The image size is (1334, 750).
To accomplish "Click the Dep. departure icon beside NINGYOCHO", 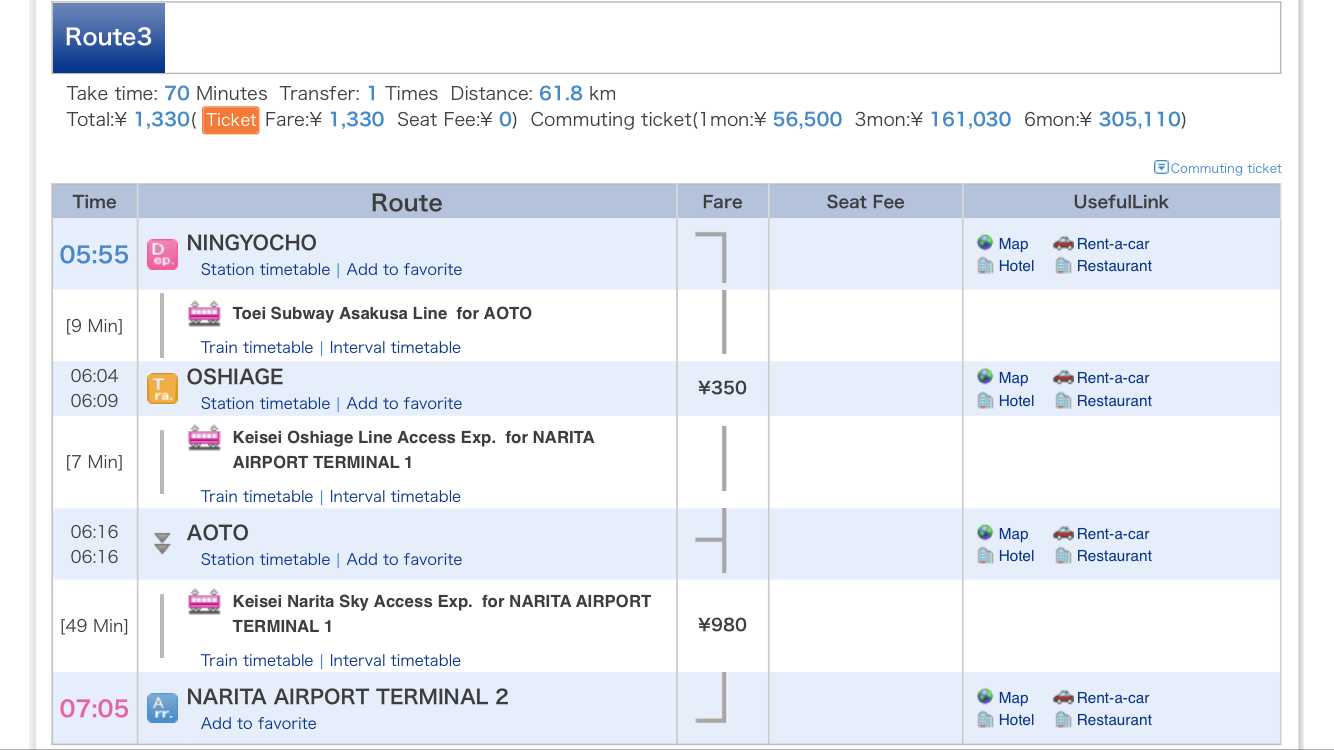I will pyautogui.click(x=162, y=254).
